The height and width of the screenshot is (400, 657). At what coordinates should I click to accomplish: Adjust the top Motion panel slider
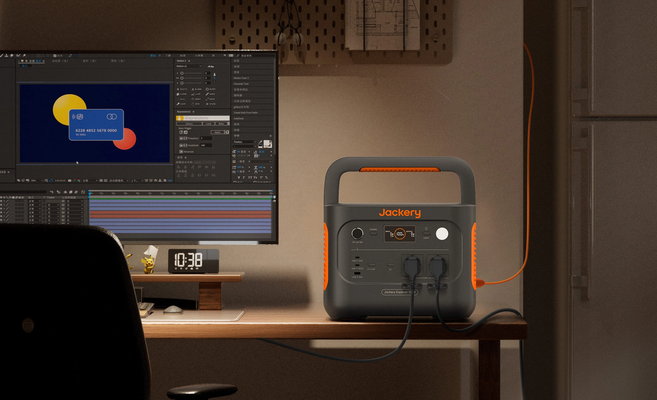[191, 73]
